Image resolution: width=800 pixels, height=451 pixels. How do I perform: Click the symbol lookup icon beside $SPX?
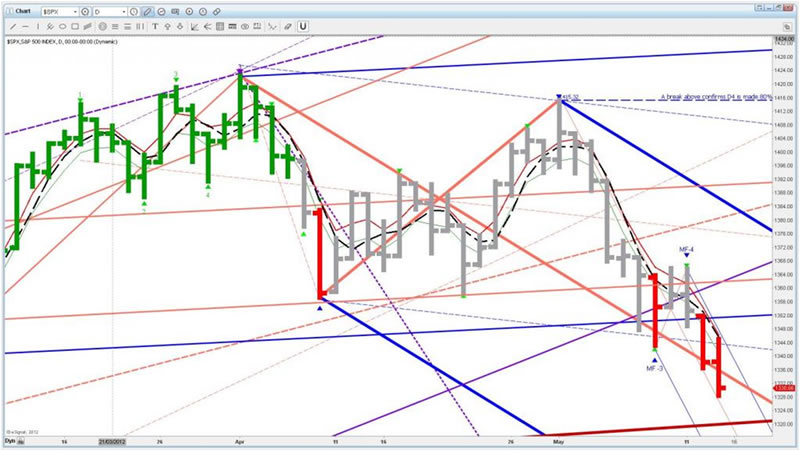85,12
